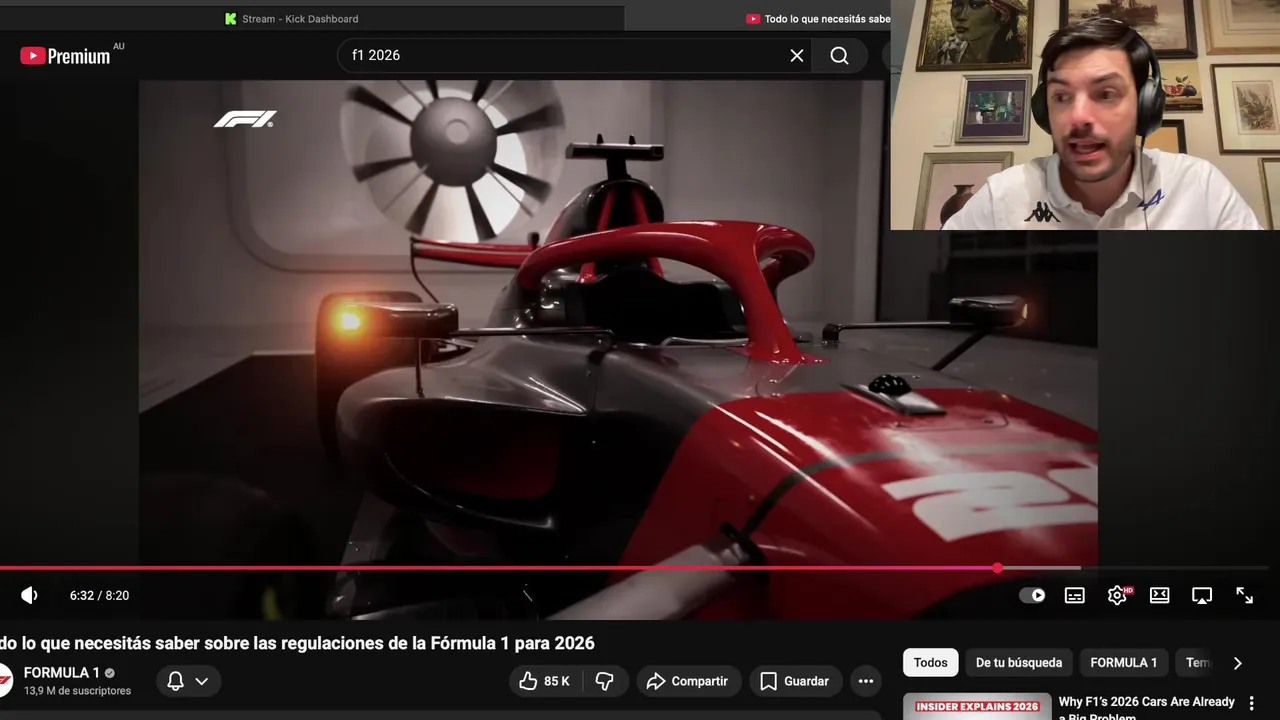Image resolution: width=1280 pixels, height=720 pixels.
Task: Open player settings gear
Action: pyautogui.click(x=1117, y=595)
